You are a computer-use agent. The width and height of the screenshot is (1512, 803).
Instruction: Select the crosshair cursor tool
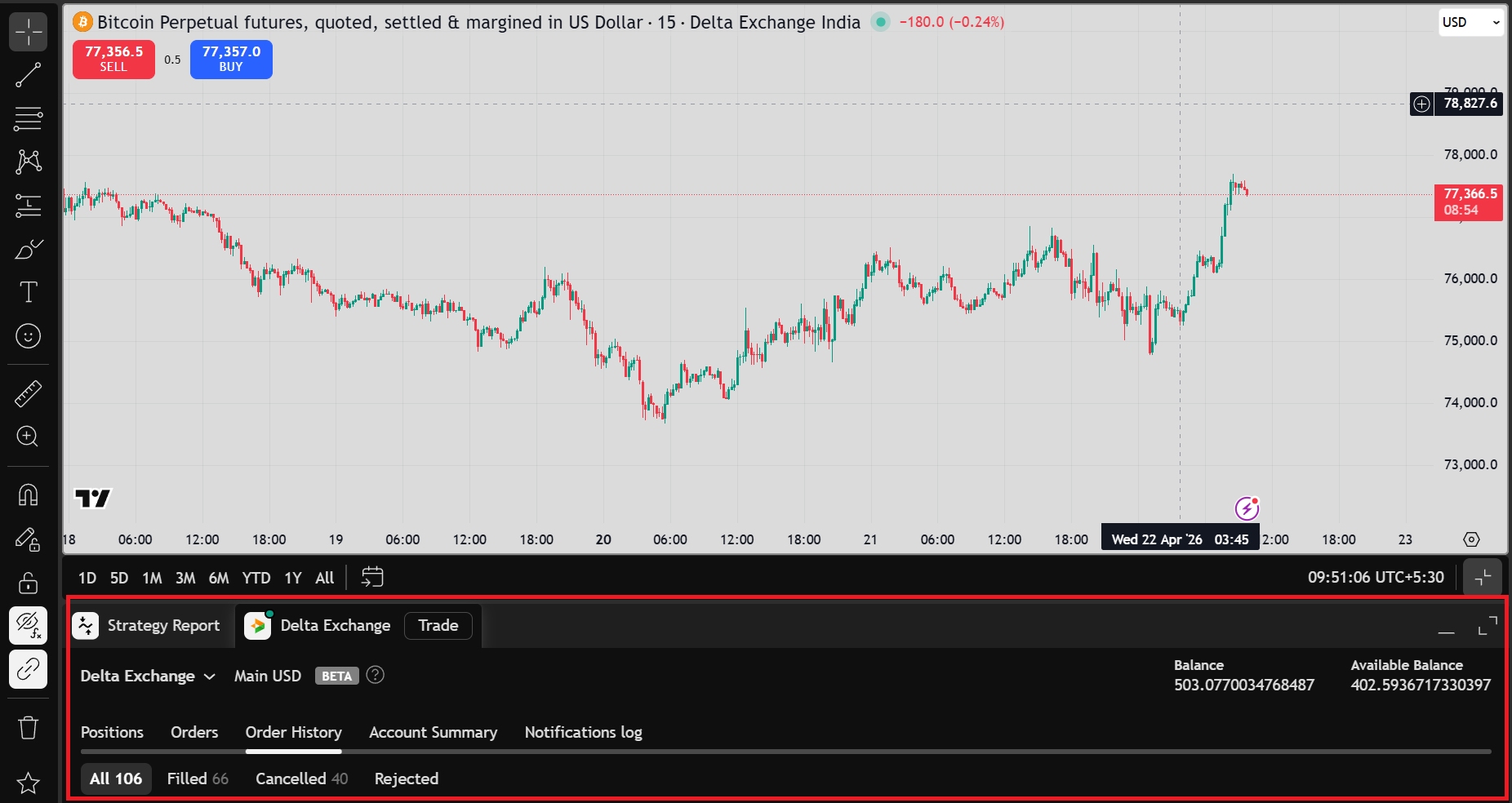pos(29,32)
